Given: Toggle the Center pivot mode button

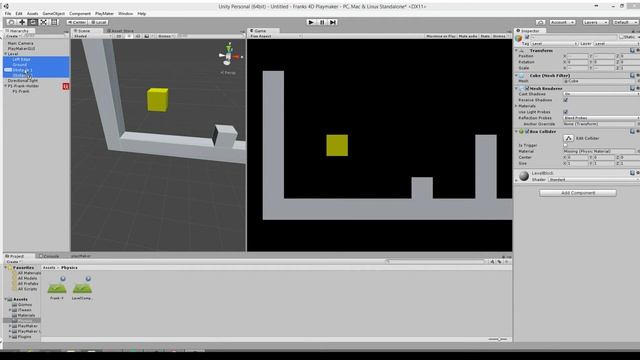Looking at the screenshot, I should 77,22.
